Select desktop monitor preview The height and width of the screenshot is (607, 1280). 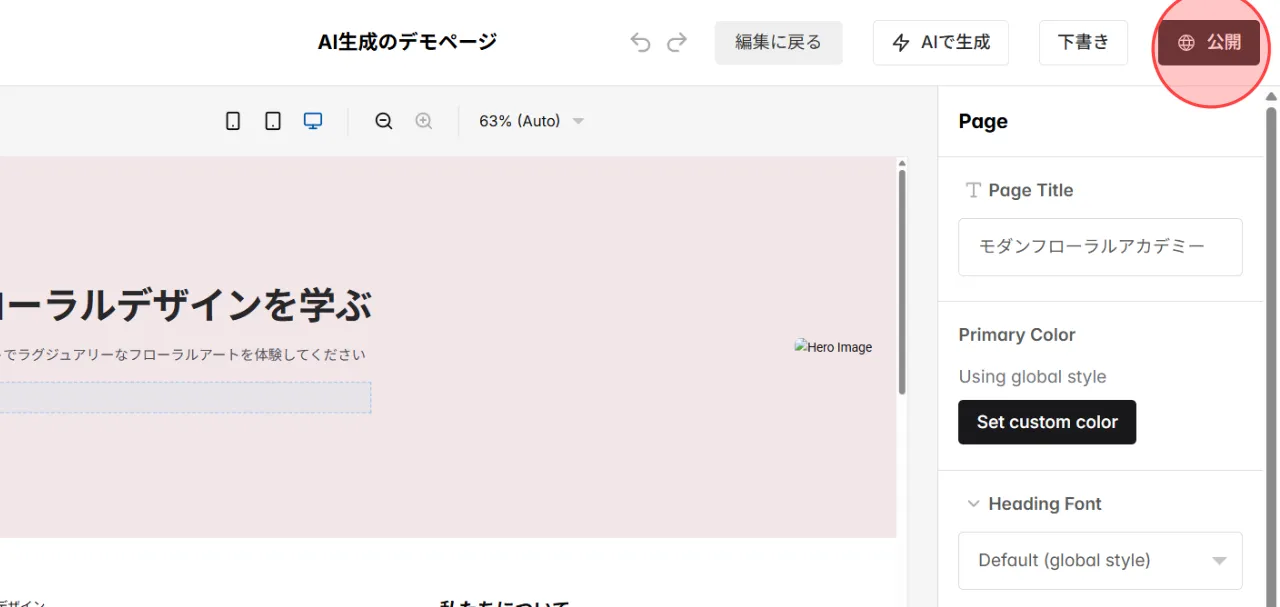313,121
